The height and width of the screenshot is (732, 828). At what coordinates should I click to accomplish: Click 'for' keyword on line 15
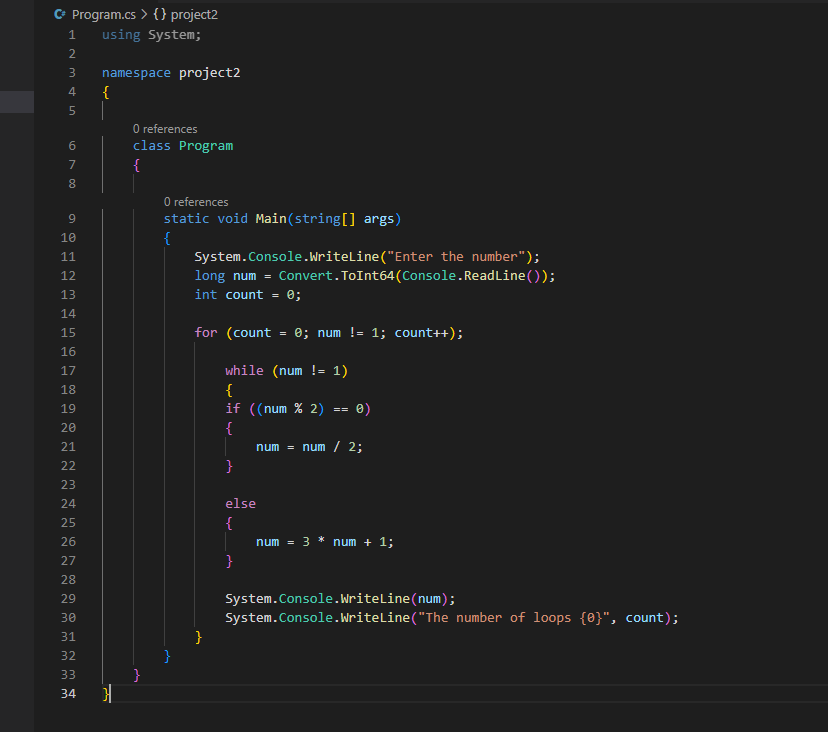tap(206, 333)
